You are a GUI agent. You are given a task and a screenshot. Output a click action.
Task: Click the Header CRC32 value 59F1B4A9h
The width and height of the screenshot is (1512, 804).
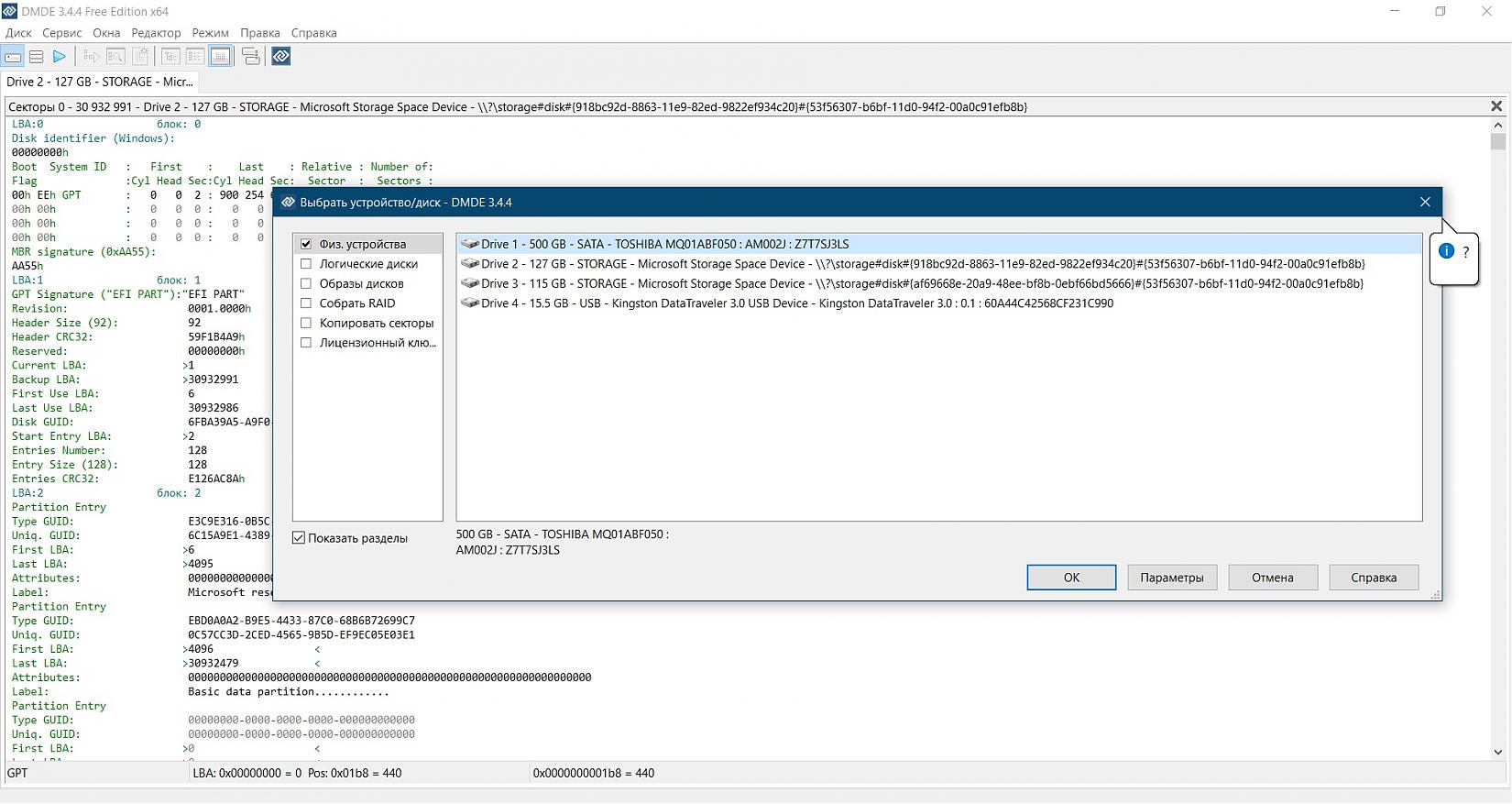coord(216,337)
